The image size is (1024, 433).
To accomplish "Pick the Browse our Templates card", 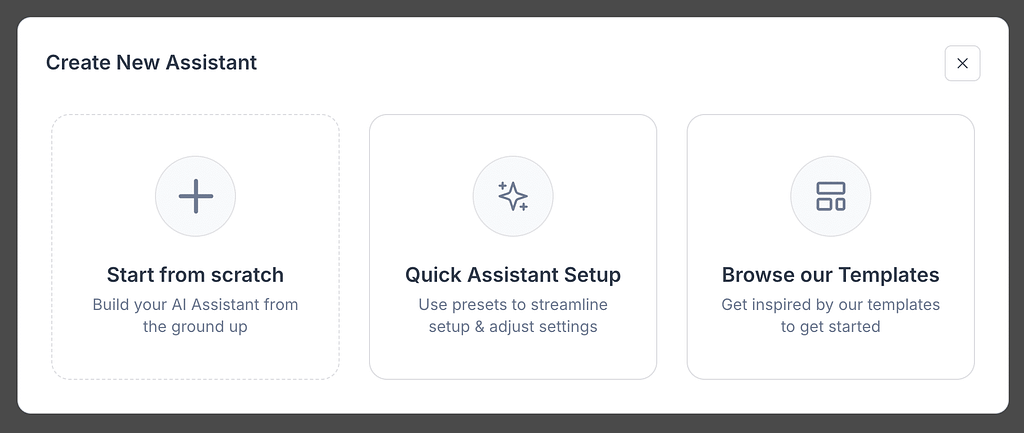I will [831, 247].
